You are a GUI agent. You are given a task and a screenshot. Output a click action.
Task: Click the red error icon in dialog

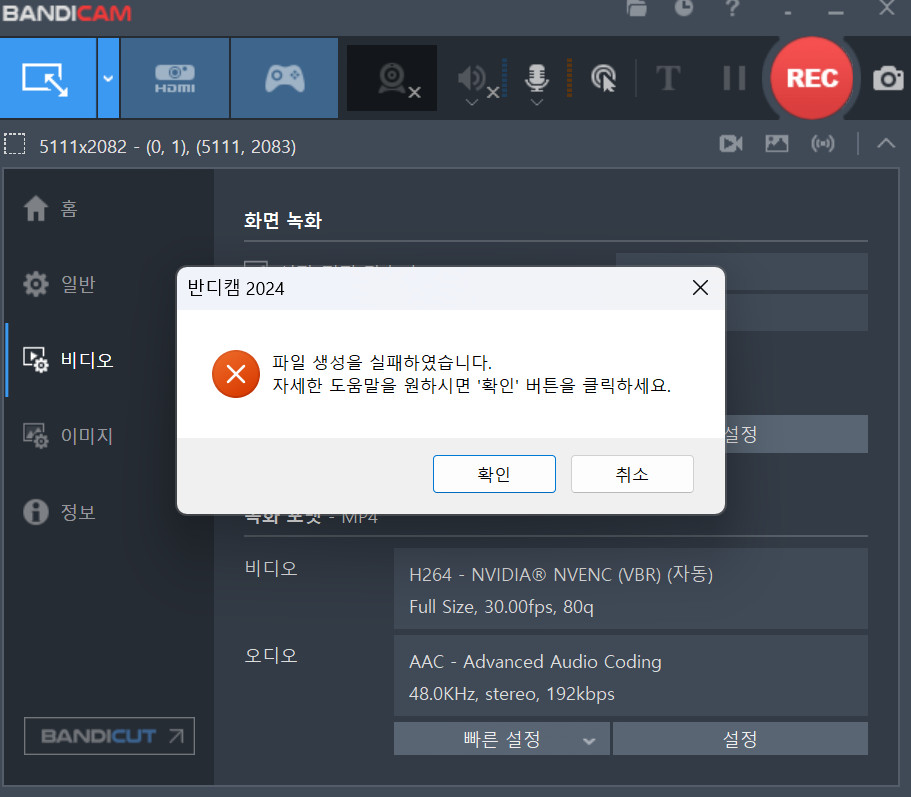[236, 374]
